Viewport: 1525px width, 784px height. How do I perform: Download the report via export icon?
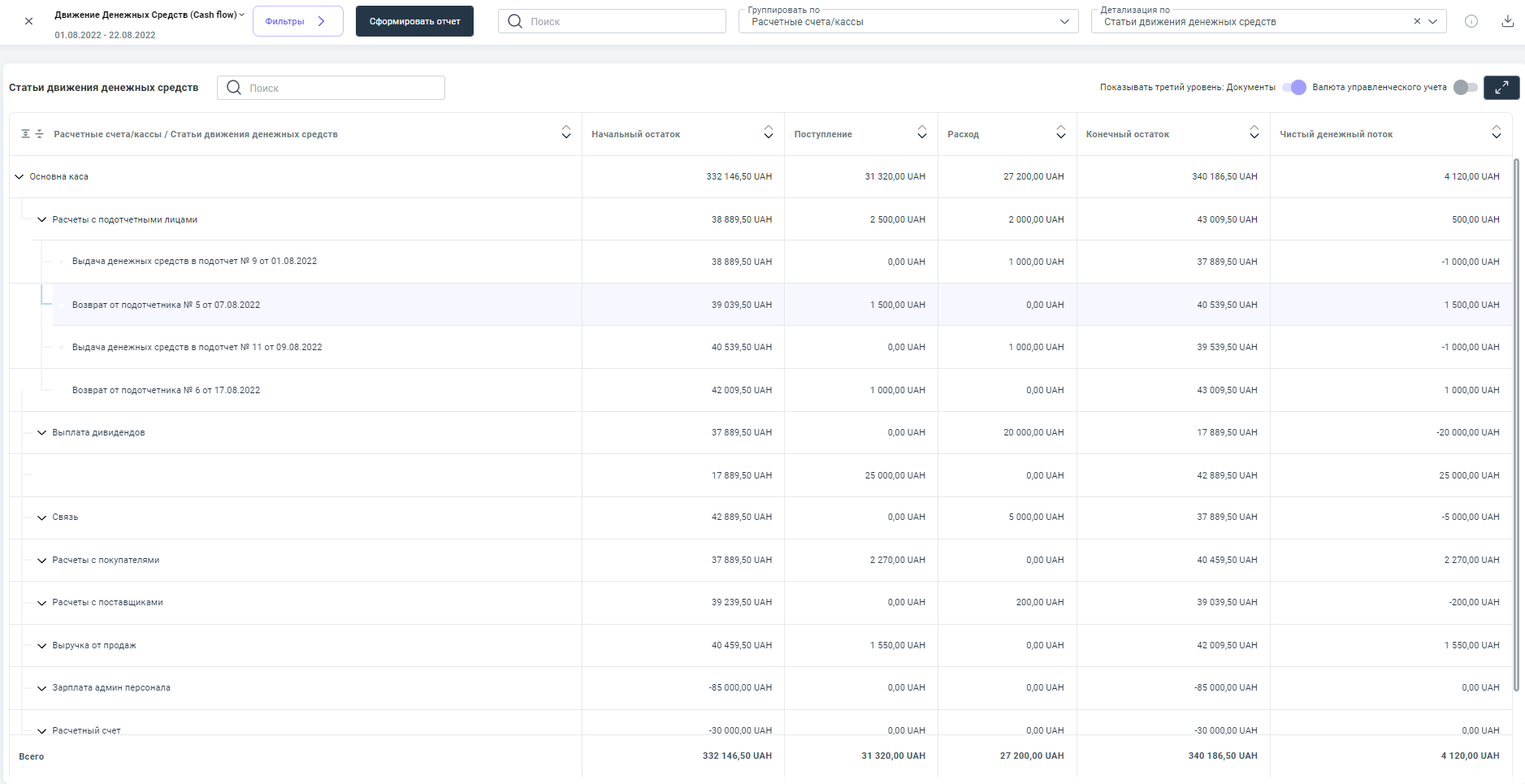(1507, 21)
